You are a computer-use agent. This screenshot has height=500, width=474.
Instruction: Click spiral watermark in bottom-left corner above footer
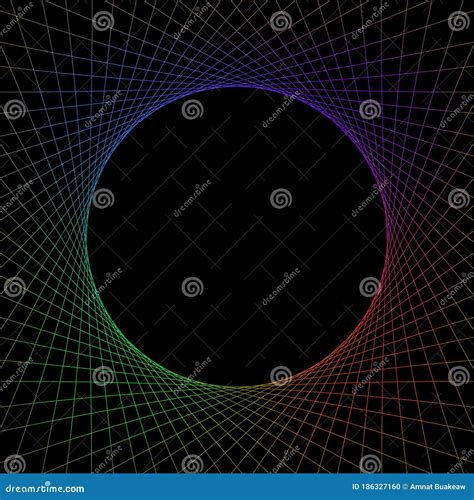pyautogui.click(x=15, y=465)
